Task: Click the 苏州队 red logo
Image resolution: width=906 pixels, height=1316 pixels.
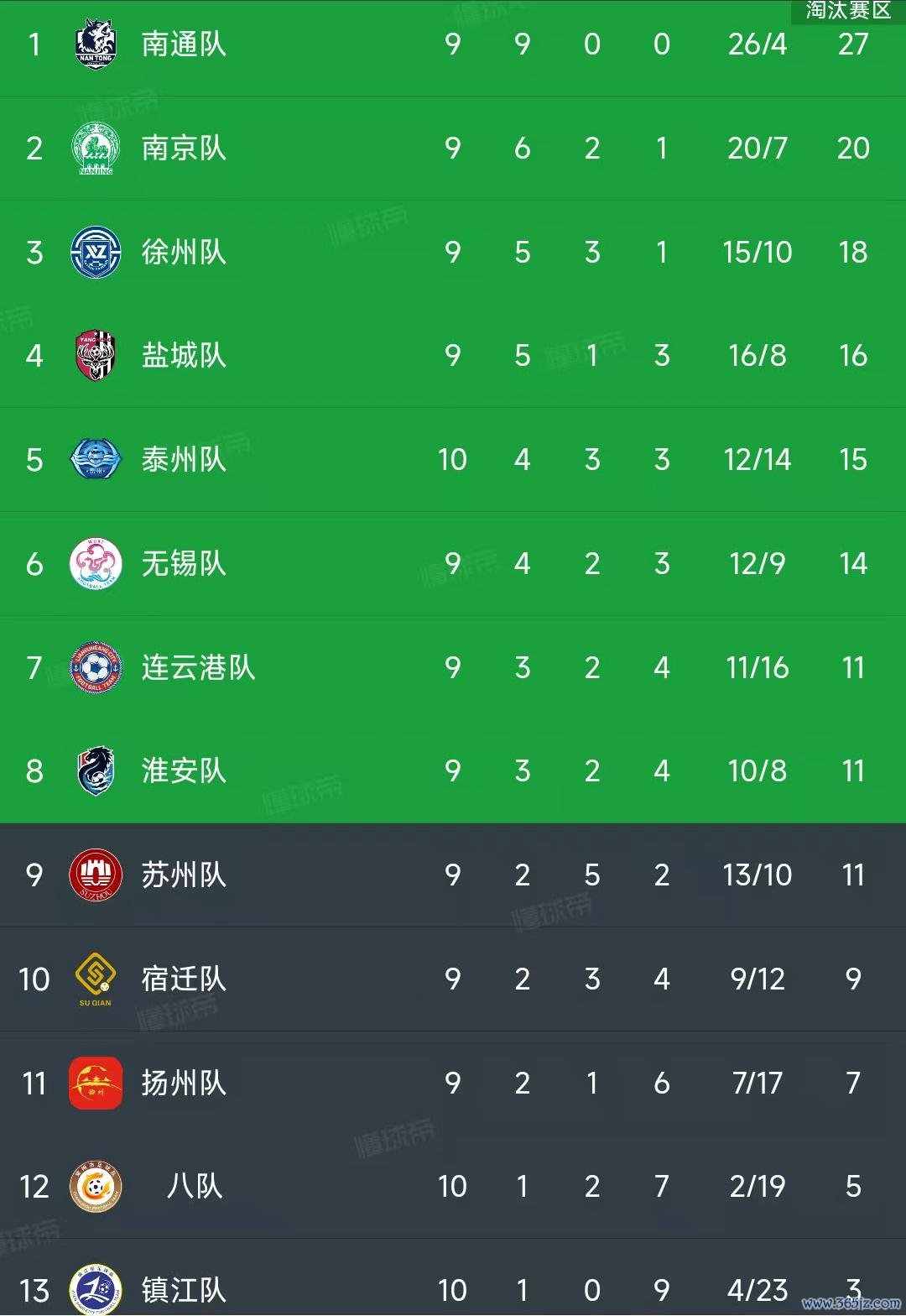Action: 96,875
